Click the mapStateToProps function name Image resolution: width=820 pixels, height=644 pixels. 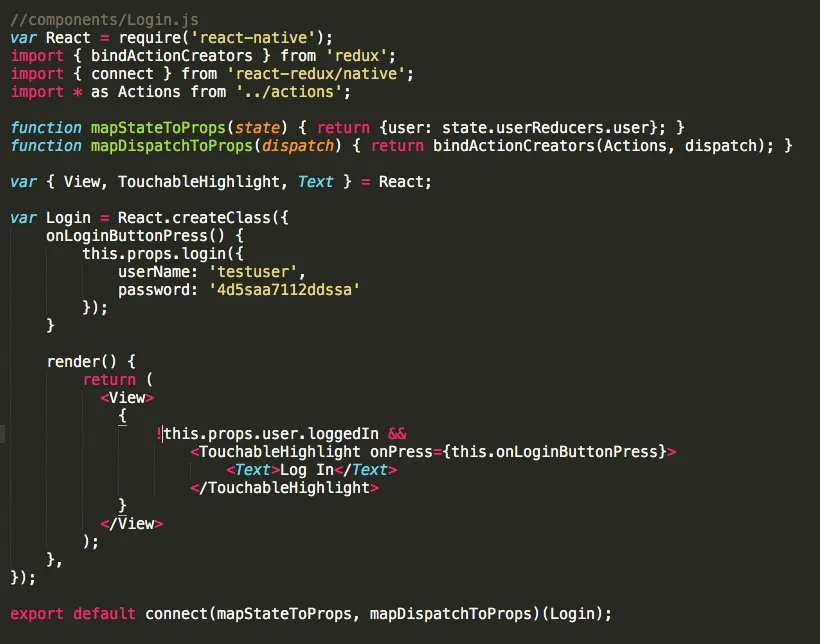158,128
